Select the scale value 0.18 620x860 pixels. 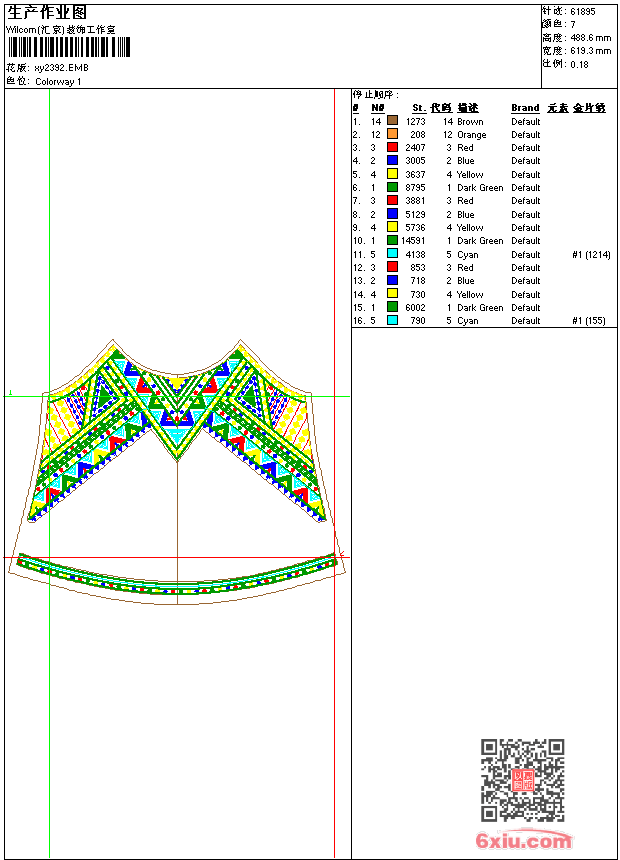(x=579, y=65)
